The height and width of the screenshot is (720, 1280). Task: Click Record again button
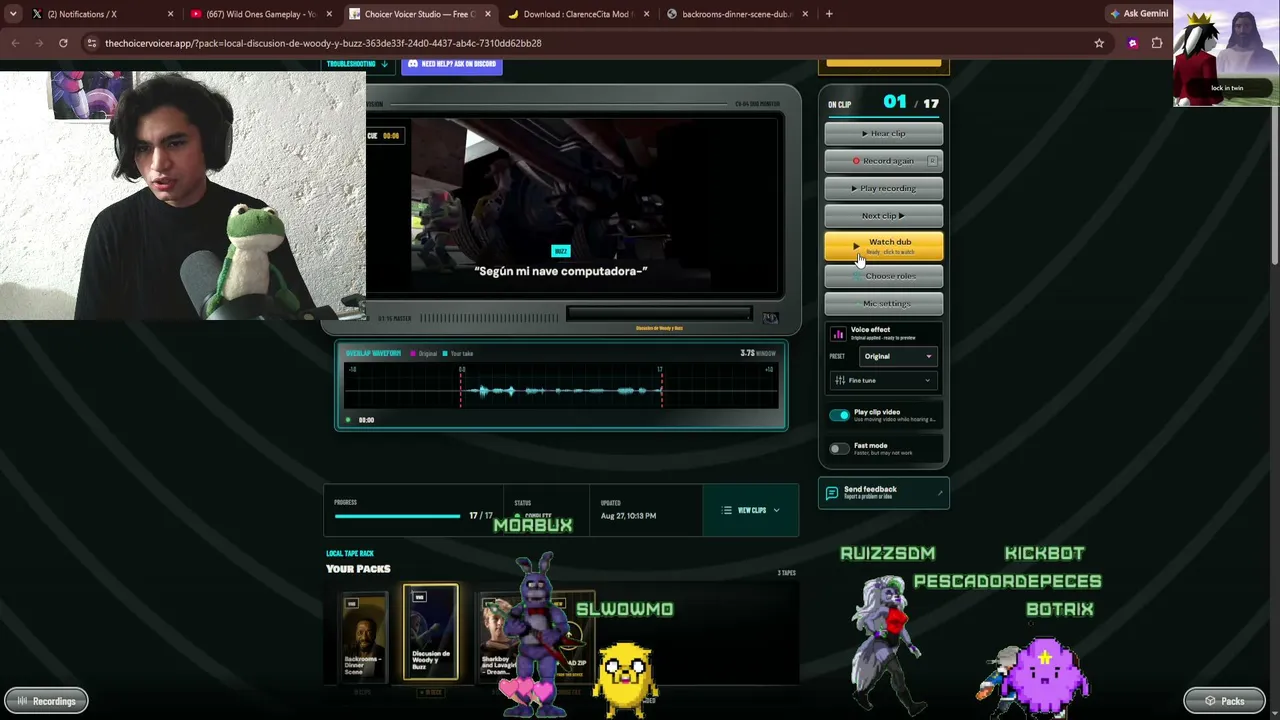tap(883, 160)
